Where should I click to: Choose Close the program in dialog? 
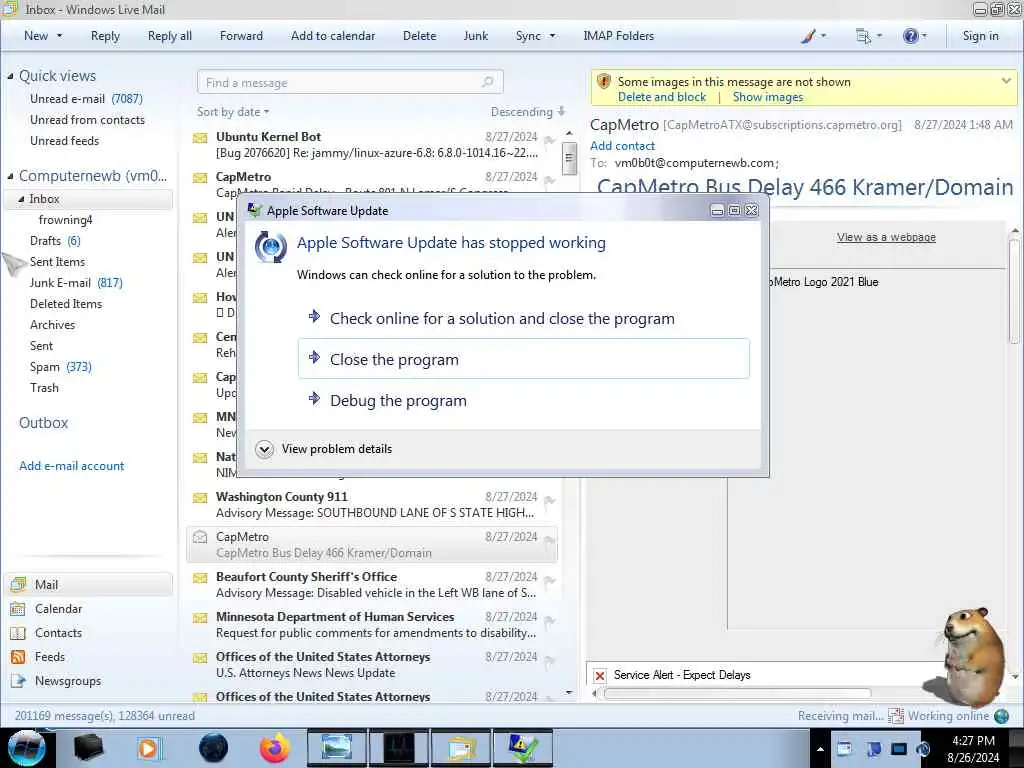tap(524, 359)
